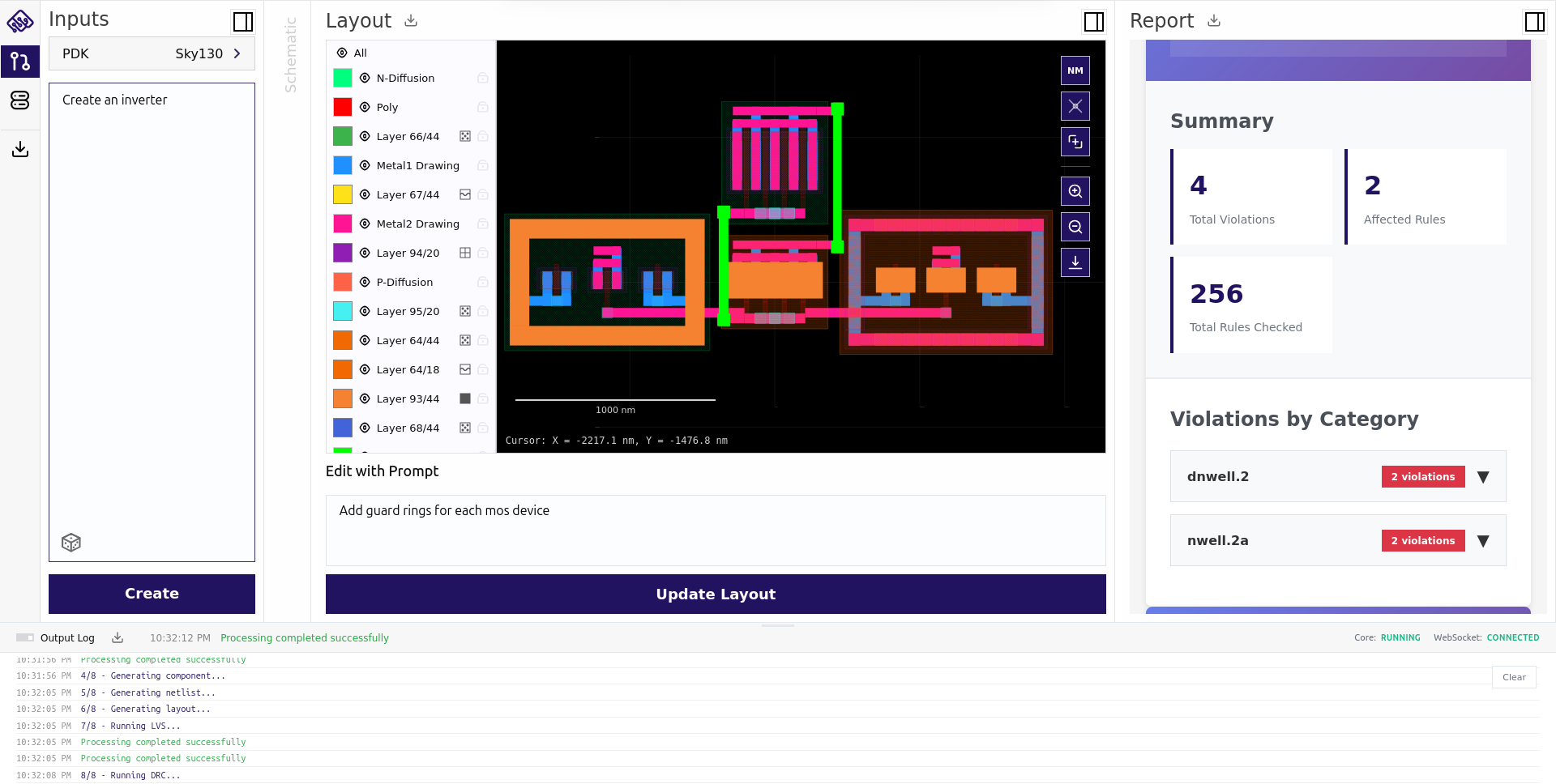1556x784 pixels.
Task: Toggle visibility of Layer 68/44
Action: [x=365, y=428]
